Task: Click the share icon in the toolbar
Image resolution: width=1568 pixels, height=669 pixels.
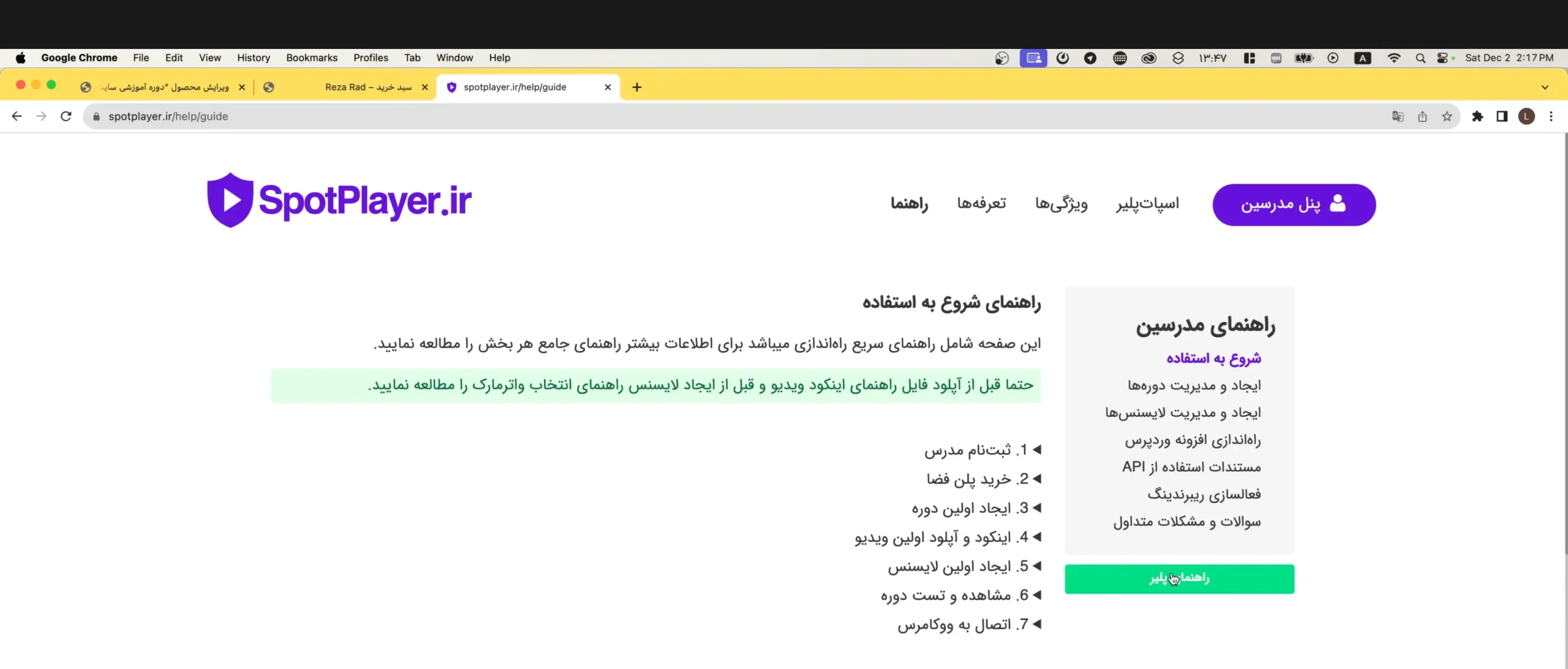Action: (x=1422, y=116)
